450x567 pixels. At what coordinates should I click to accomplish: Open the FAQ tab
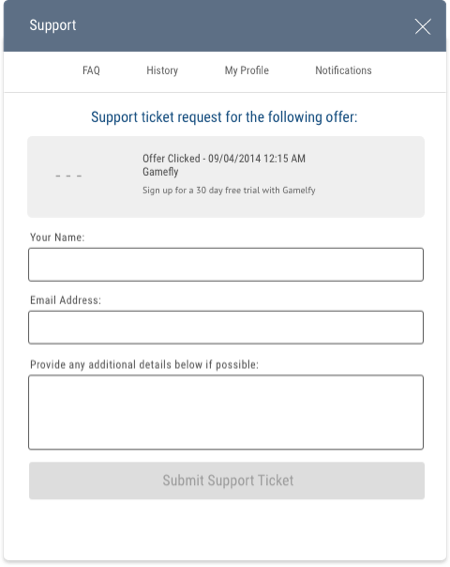point(91,70)
